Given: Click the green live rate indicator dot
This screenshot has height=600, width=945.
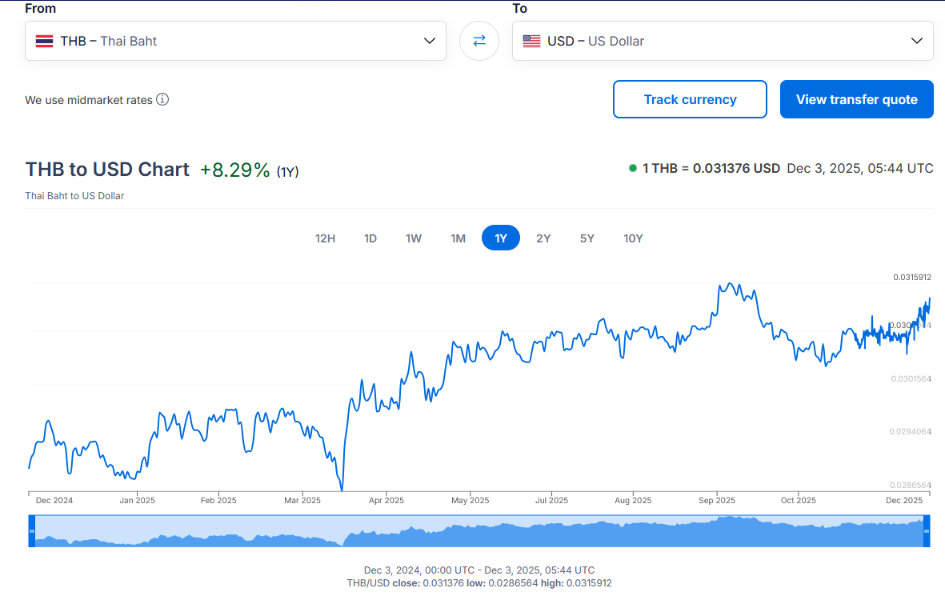Looking at the screenshot, I should [x=632, y=168].
